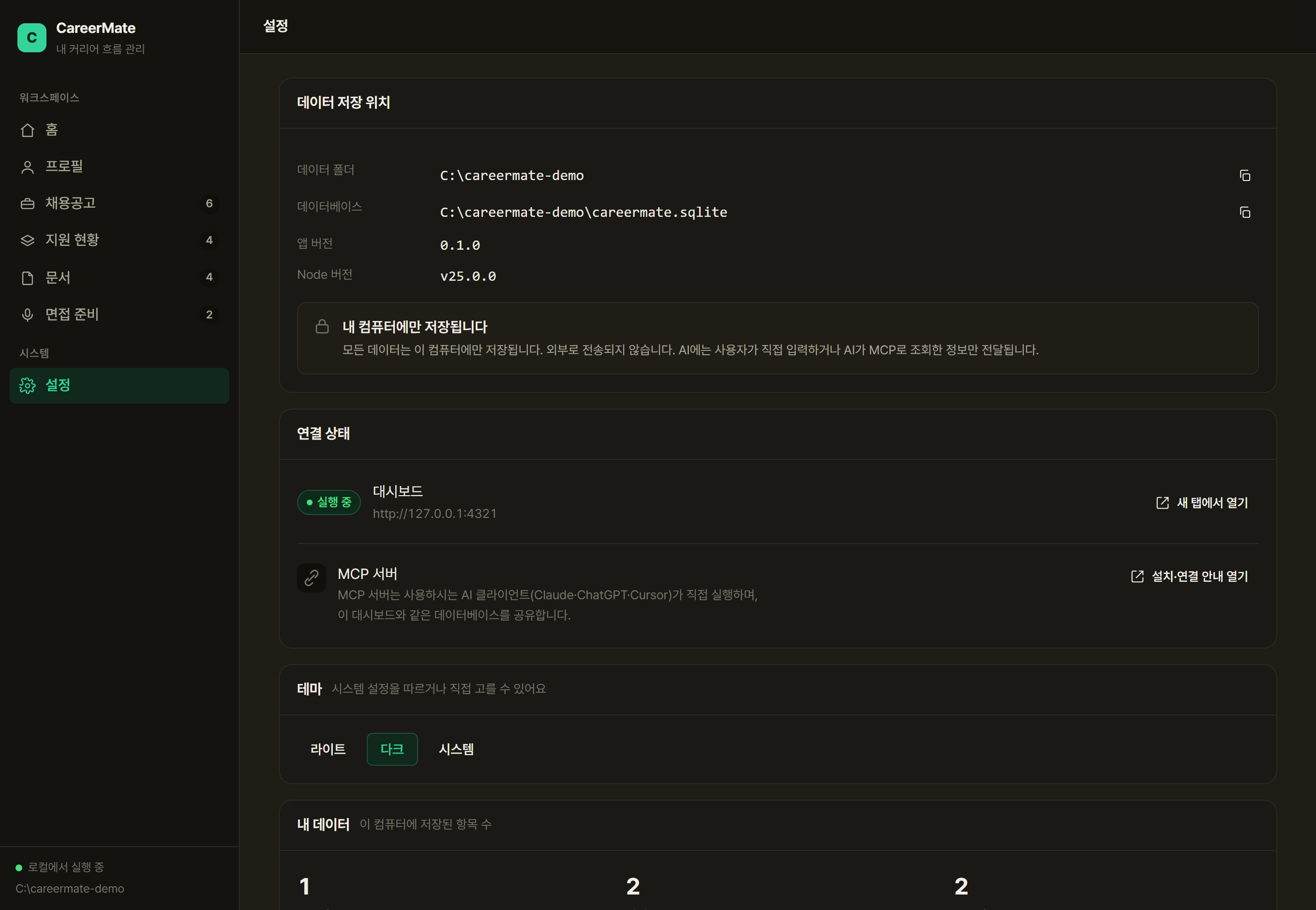Viewport: 1316px width, 910px height.
Task: Click the briefcase icon beside 채용공고
Action: pos(28,204)
